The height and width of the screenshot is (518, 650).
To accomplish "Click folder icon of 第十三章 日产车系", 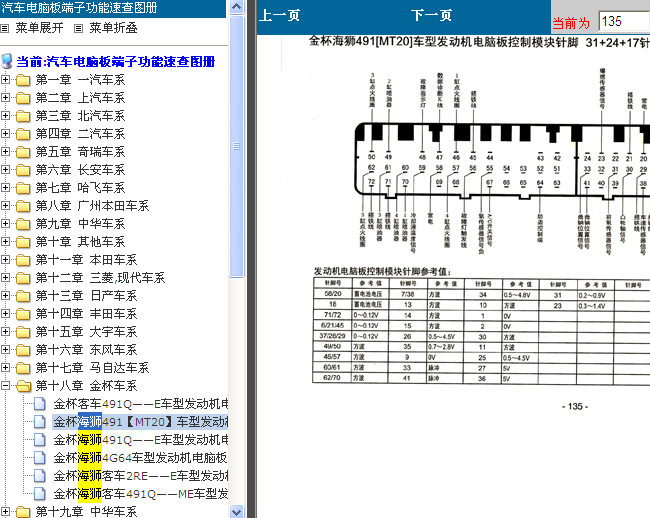I will click(23, 296).
